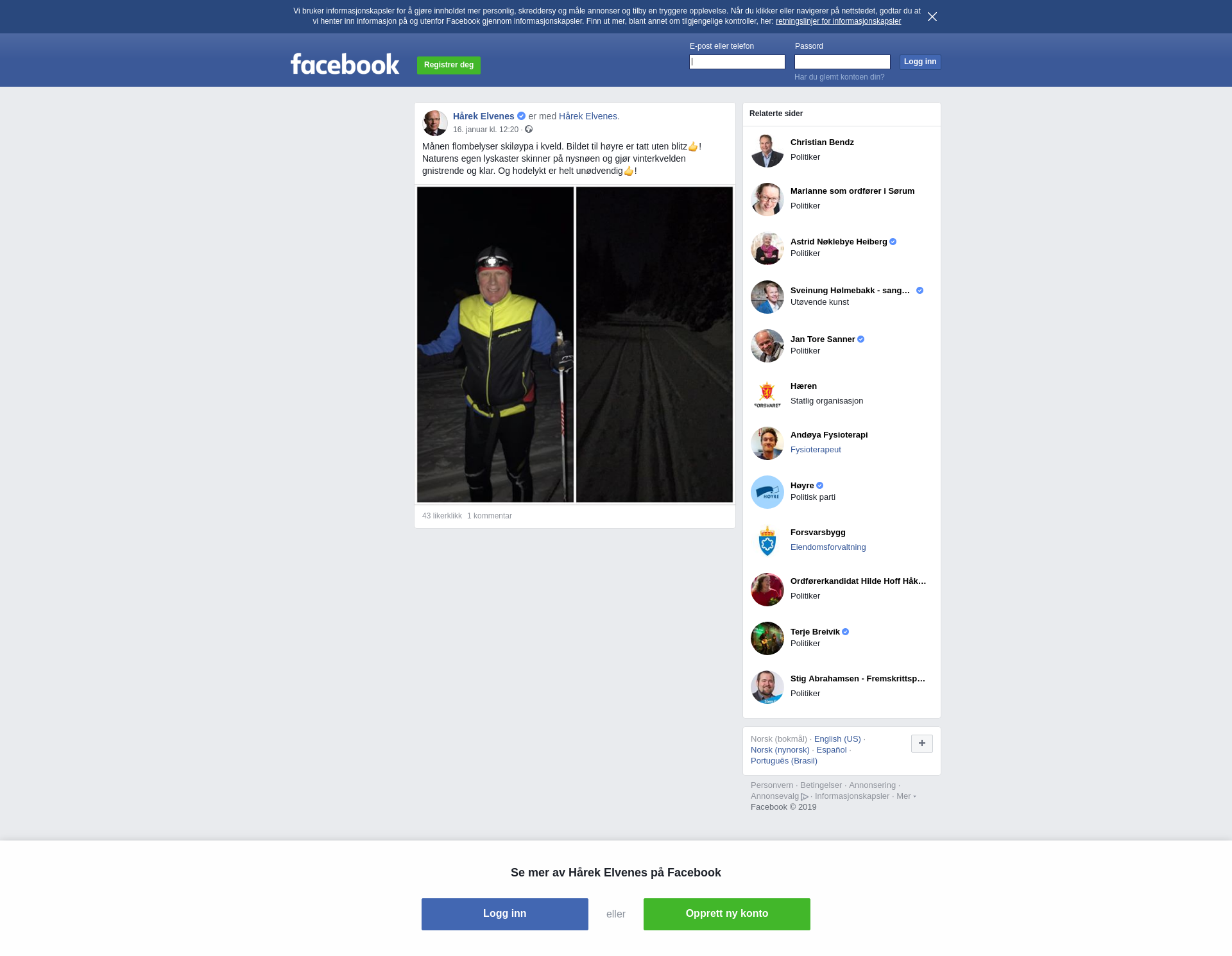Open Andøya Fysioterapi page name
Screen dimensions: 1232x956
click(x=829, y=435)
